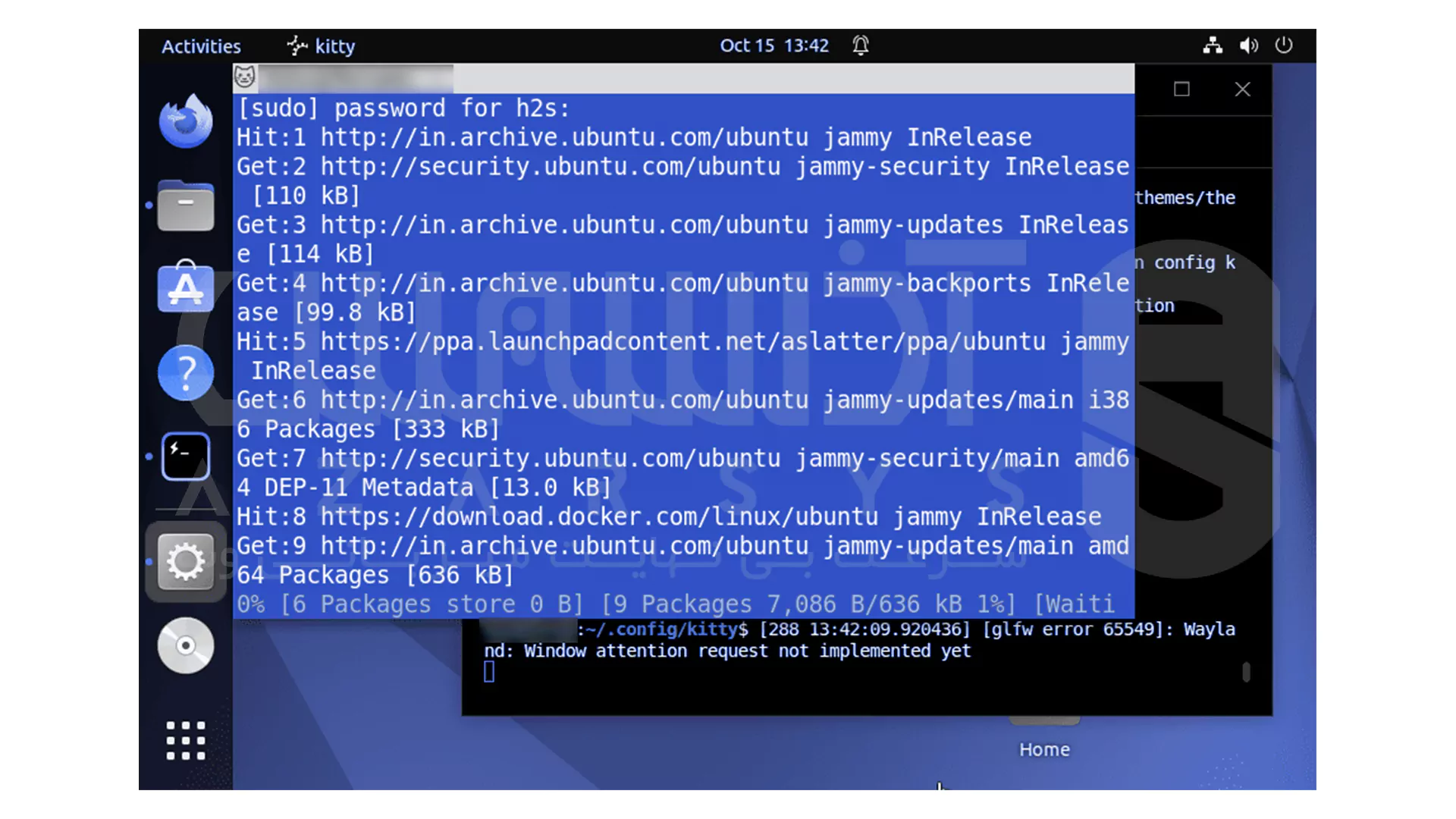Click the "6 Packages [333 kB]" line
This screenshot has width=1456, height=819.
tap(369, 429)
